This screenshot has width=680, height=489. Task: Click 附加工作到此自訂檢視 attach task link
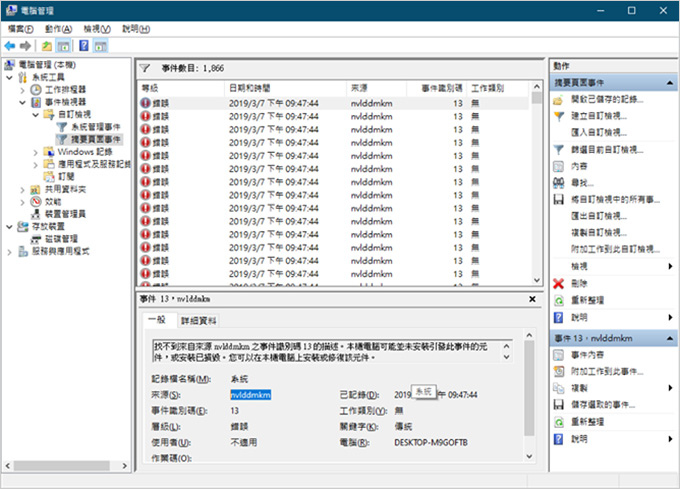pyautogui.click(x=615, y=249)
